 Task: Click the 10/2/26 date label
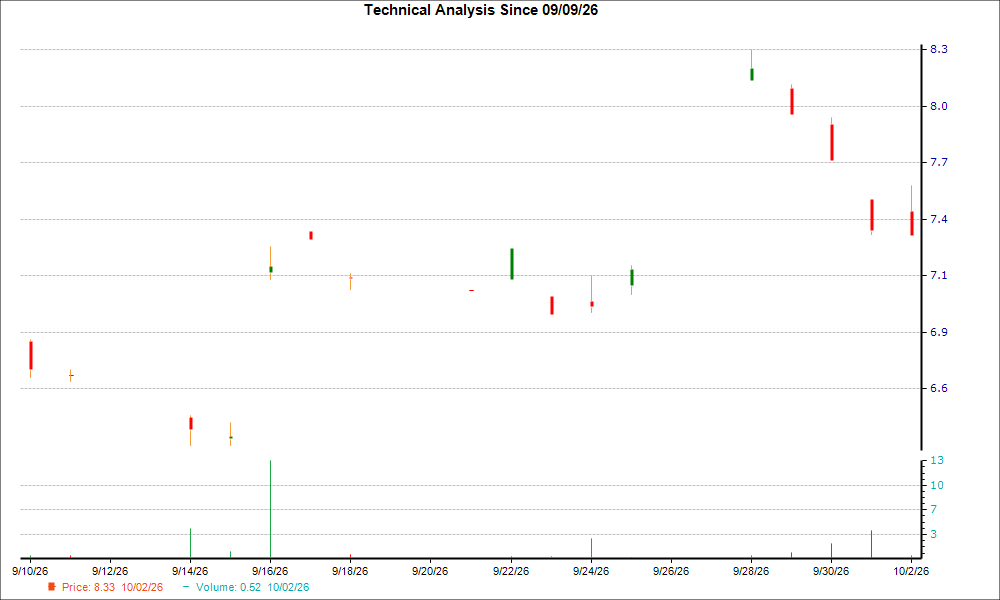coord(911,571)
